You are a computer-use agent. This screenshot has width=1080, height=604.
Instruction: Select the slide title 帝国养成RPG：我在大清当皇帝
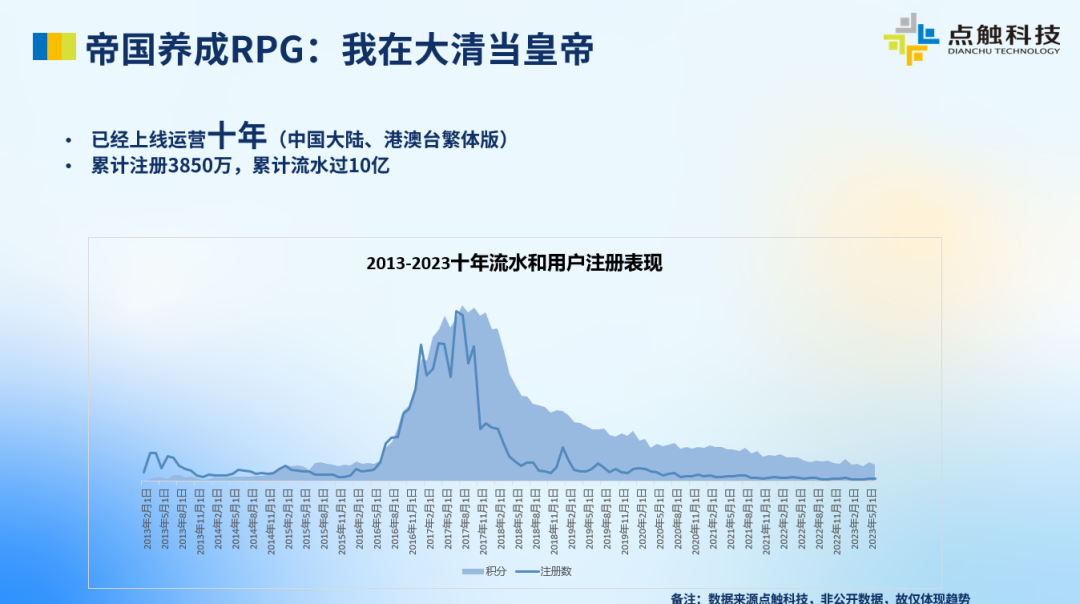point(339,50)
